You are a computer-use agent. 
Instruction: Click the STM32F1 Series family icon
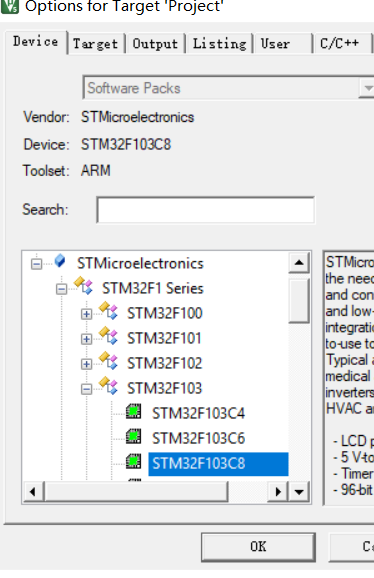pyautogui.click(x=84, y=286)
